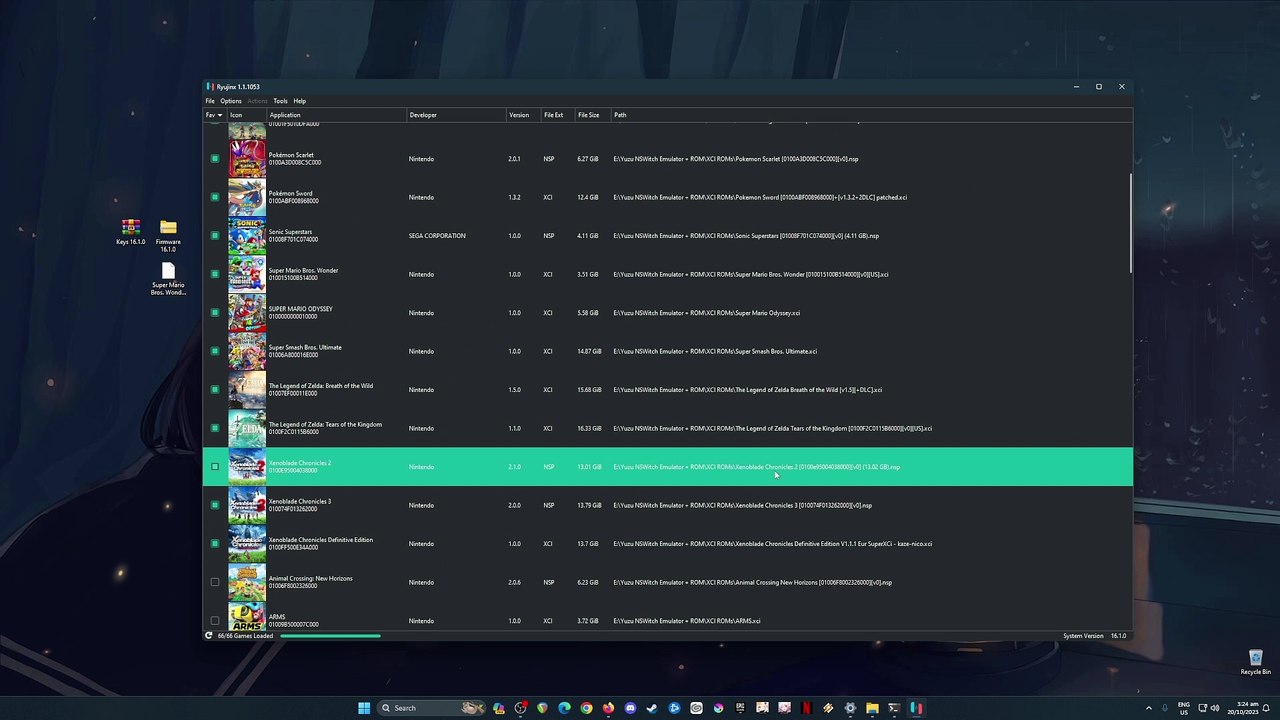Click the Sonic Superstars game icon
This screenshot has height=720, width=1280.
coord(247,236)
